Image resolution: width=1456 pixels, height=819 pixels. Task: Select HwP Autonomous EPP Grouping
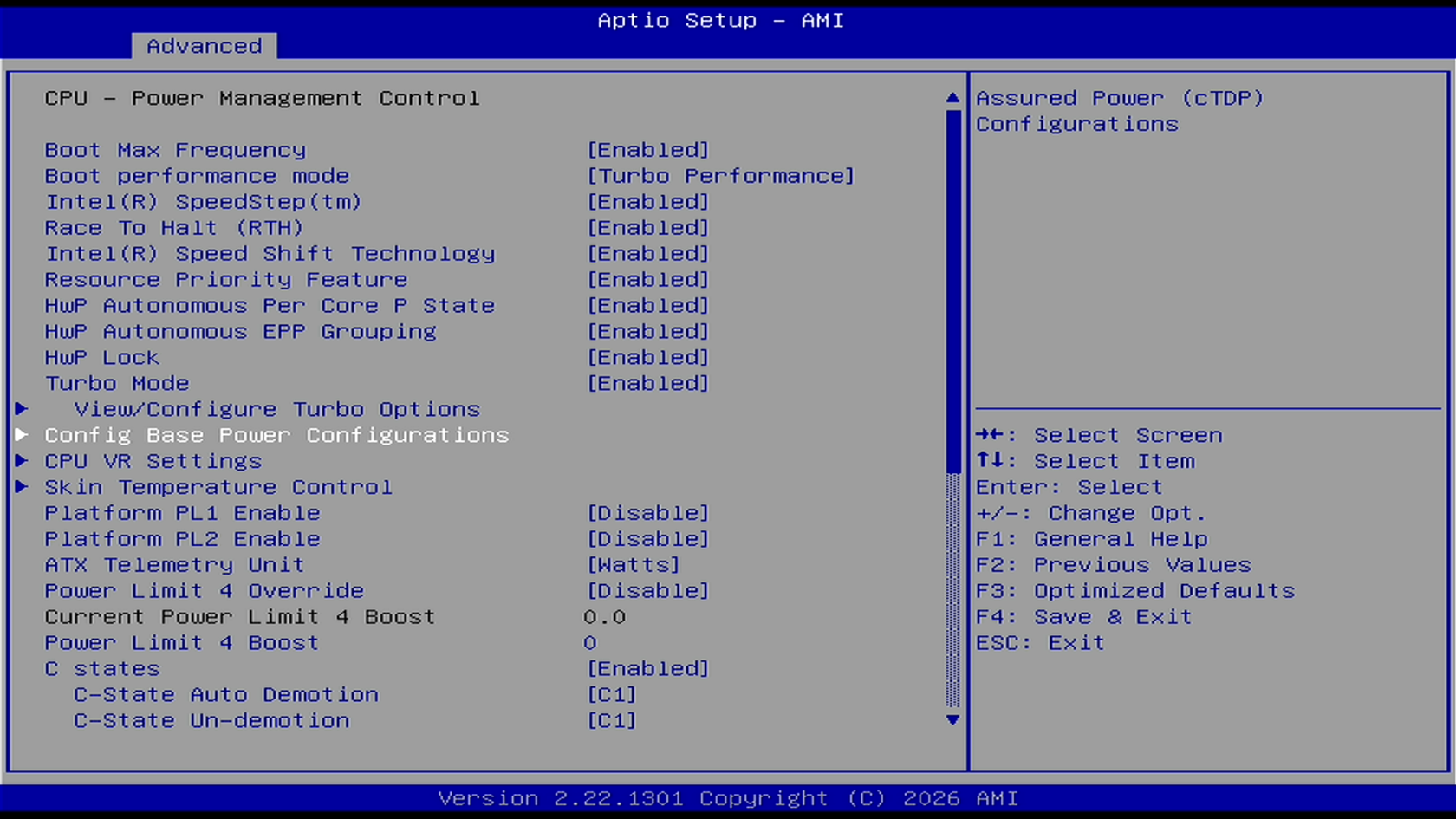[x=241, y=332]
